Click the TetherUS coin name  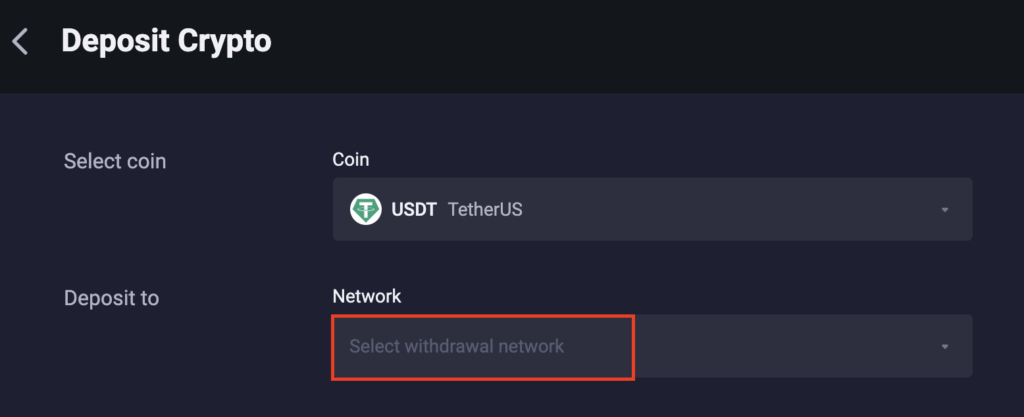485,210
